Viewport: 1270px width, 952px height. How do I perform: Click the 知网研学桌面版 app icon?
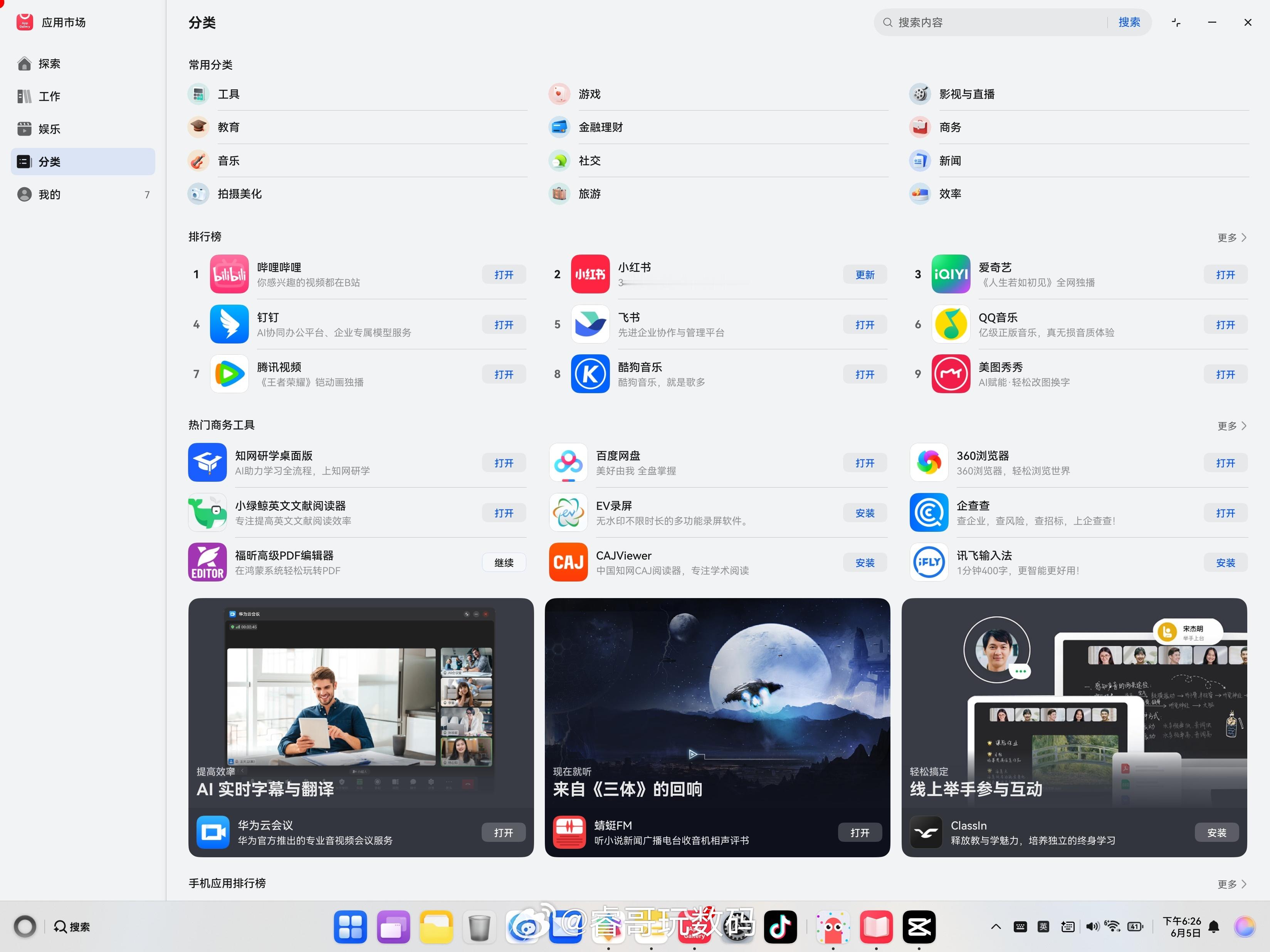[207, 463]
